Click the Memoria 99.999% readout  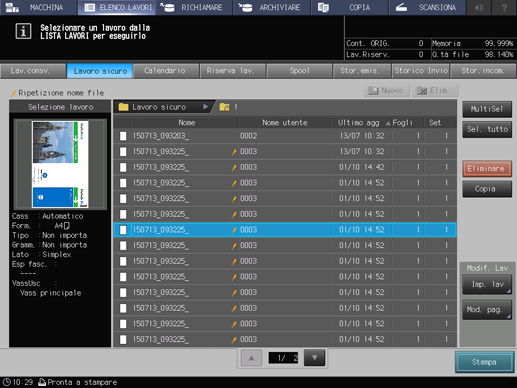pos(473,43)
